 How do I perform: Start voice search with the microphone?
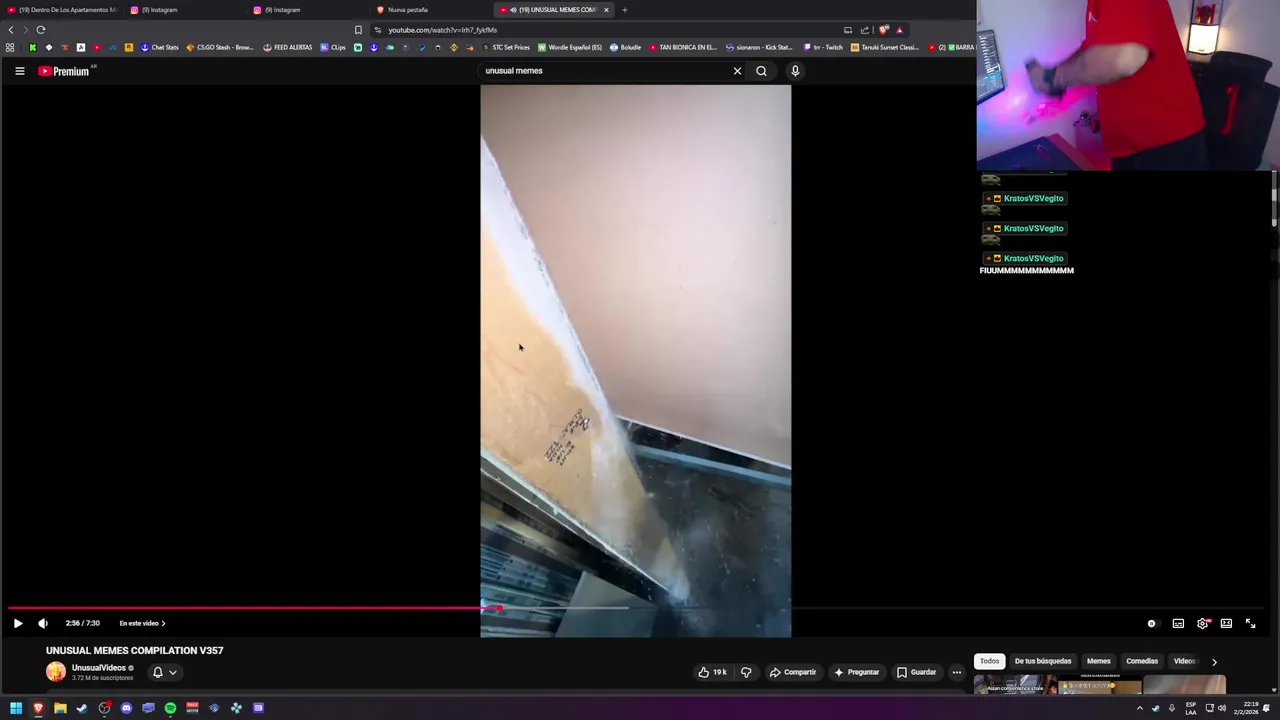tap(795, 71)
